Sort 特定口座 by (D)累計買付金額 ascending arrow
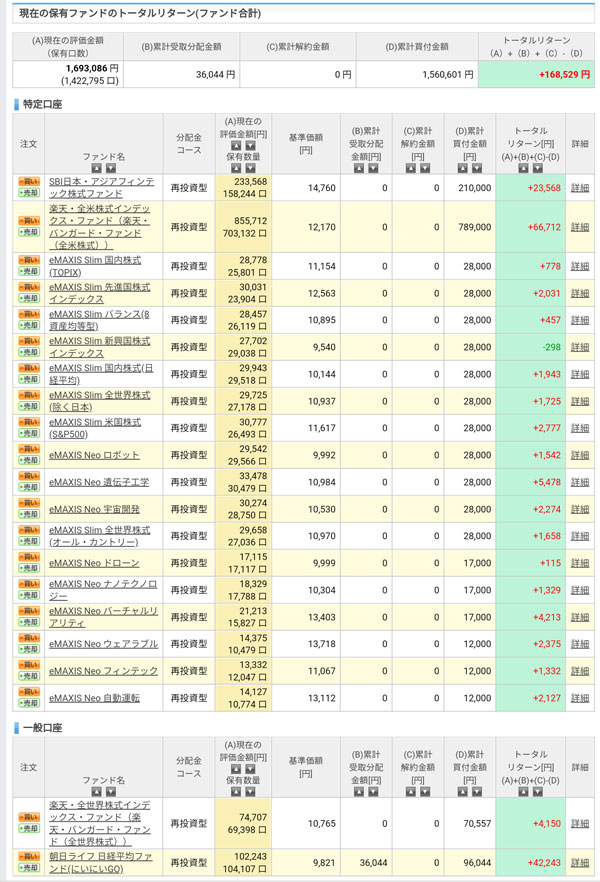600x882 pixels. (x=461, y=167)
